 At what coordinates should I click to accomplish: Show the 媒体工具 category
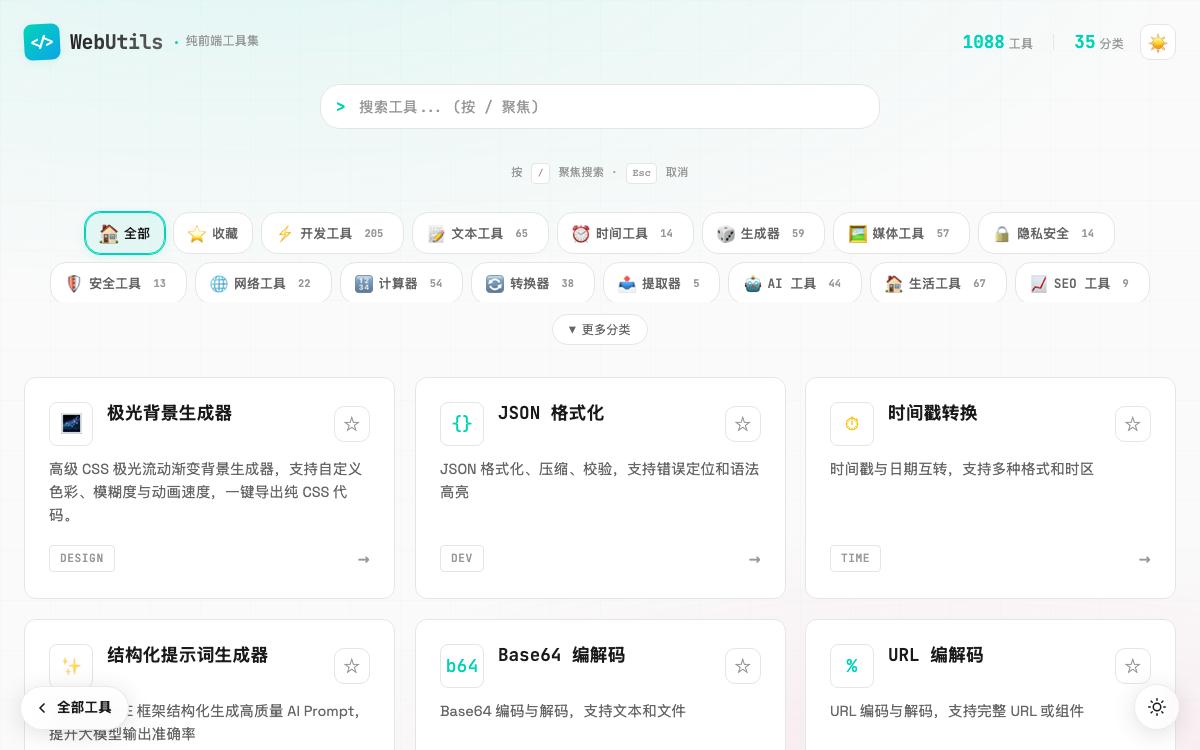901,233
